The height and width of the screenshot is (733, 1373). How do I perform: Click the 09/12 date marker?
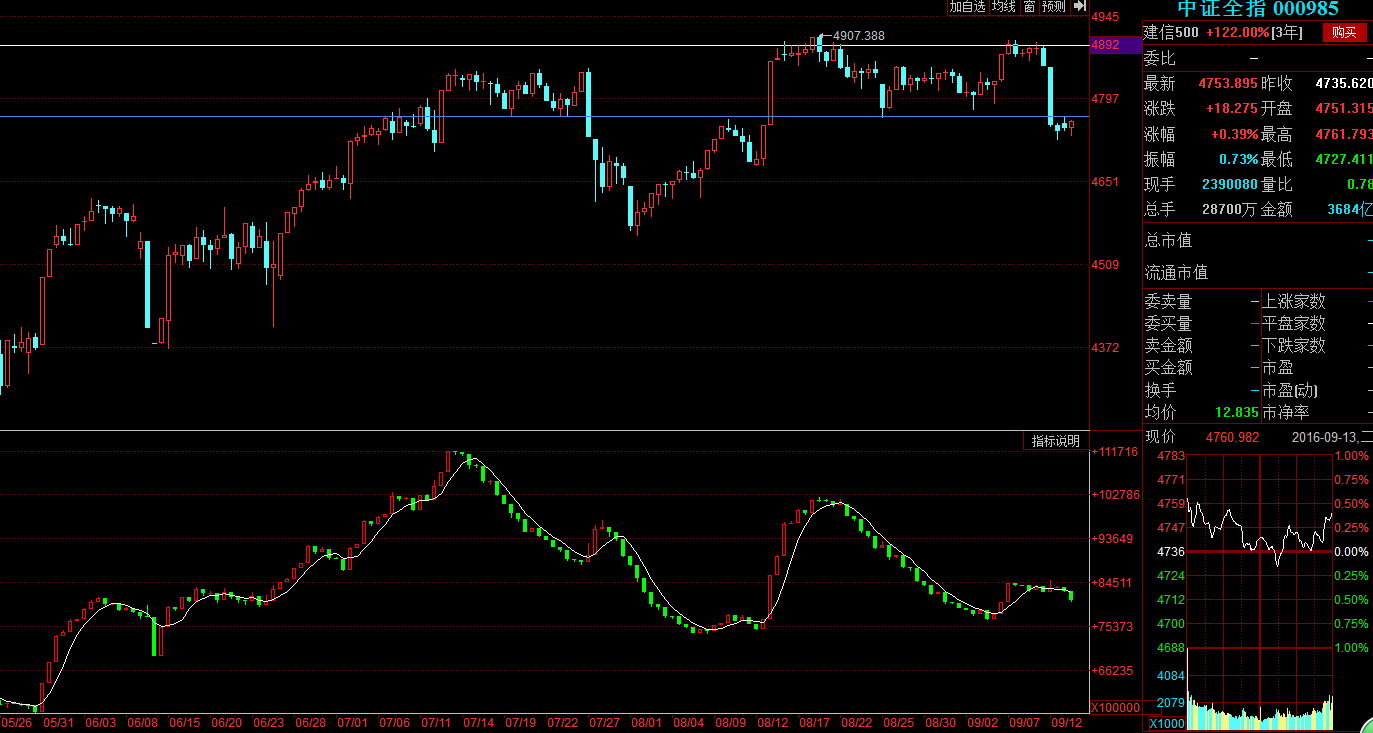[x=1067, y=722]
